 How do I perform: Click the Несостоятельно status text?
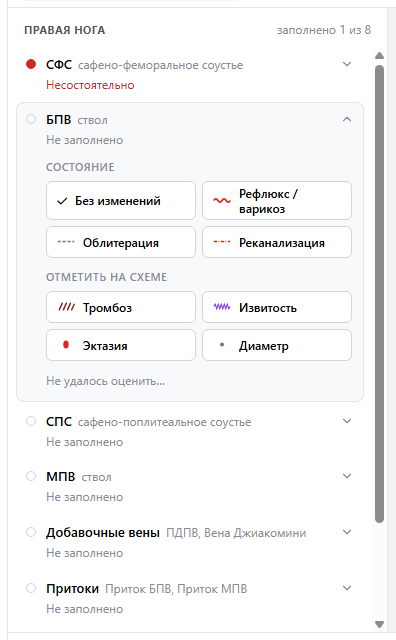[x=90, y=85]
